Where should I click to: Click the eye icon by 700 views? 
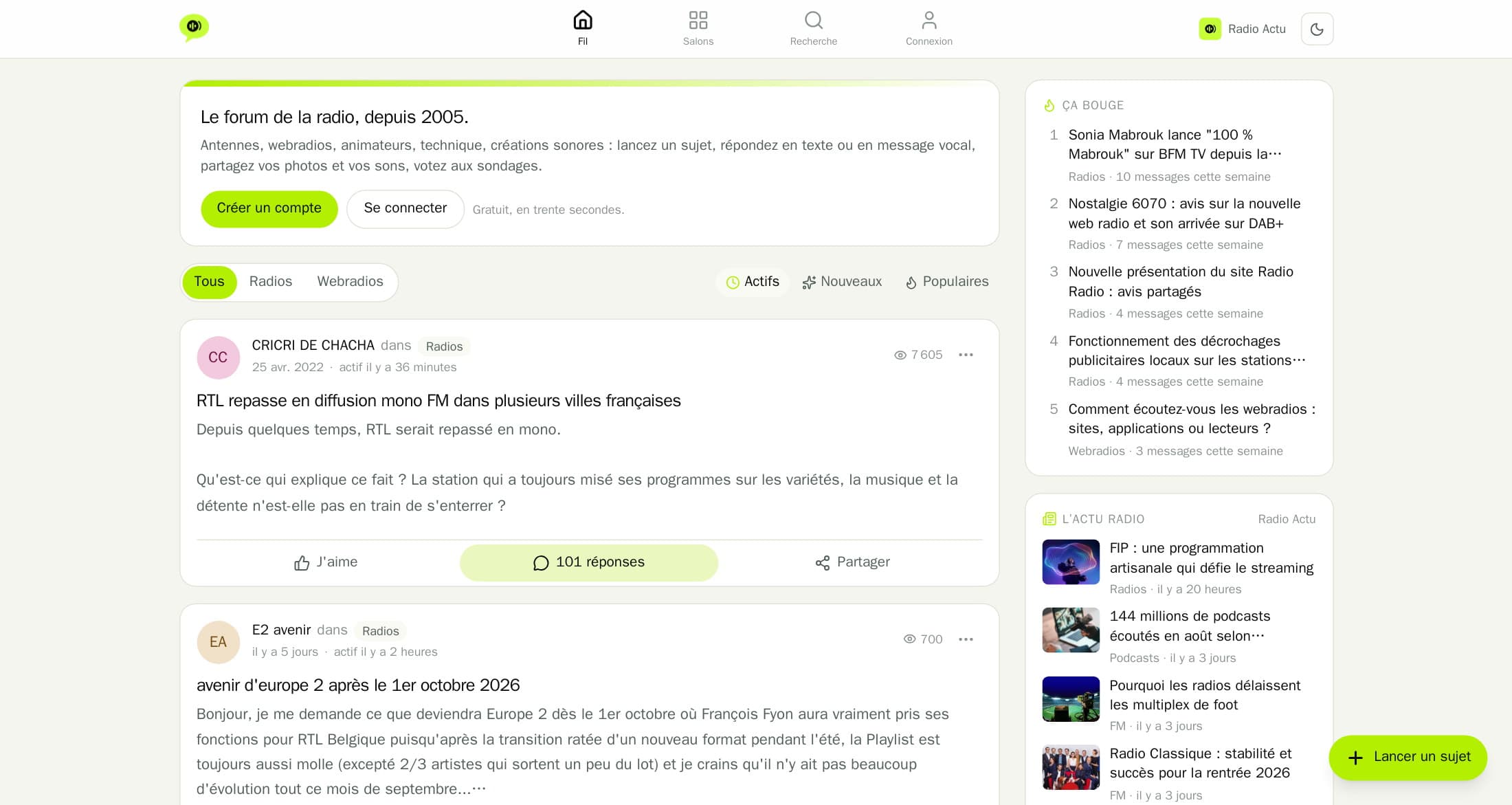tap(909, 639)
